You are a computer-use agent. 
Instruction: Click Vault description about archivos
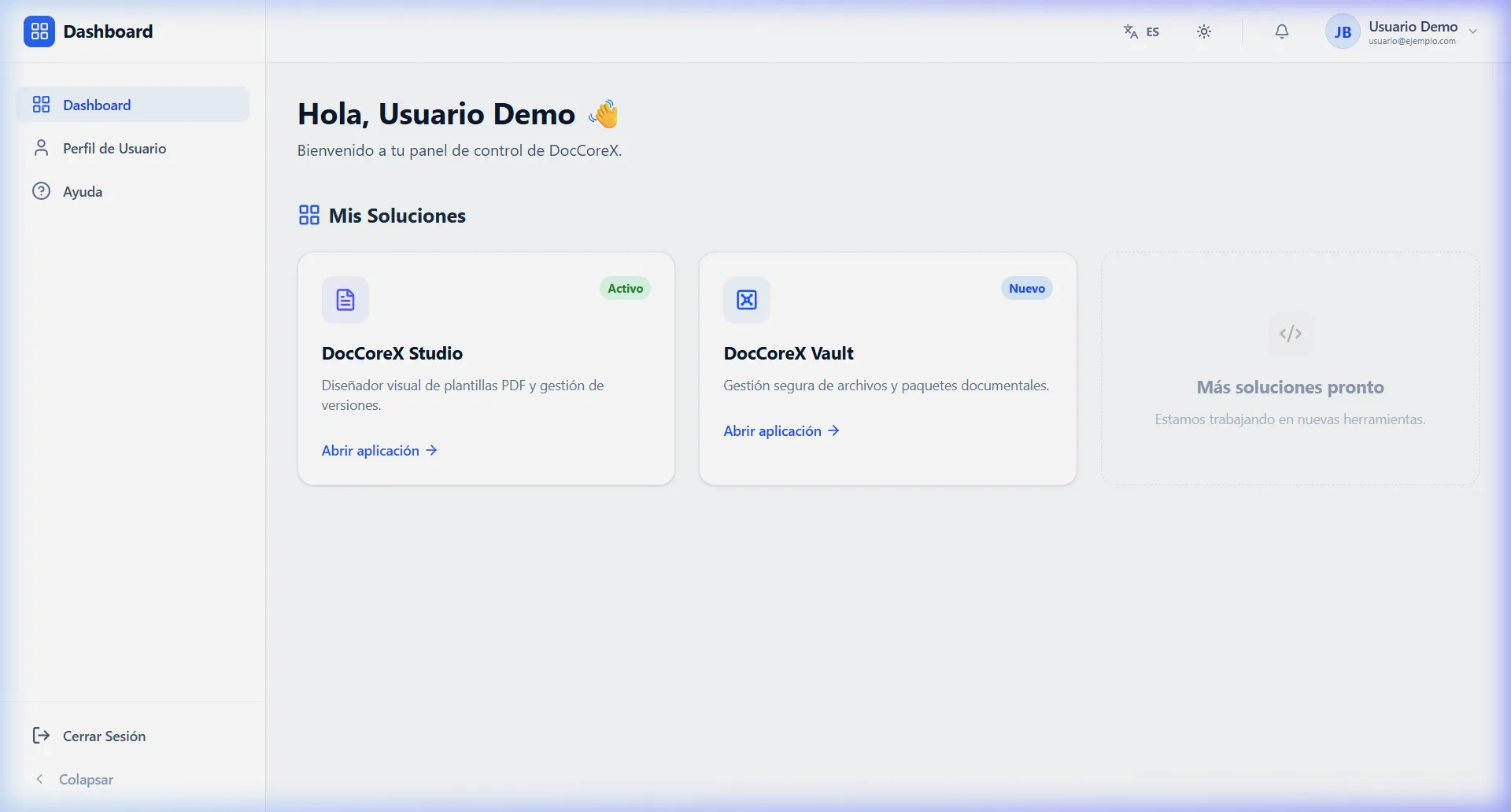[886, 386]
